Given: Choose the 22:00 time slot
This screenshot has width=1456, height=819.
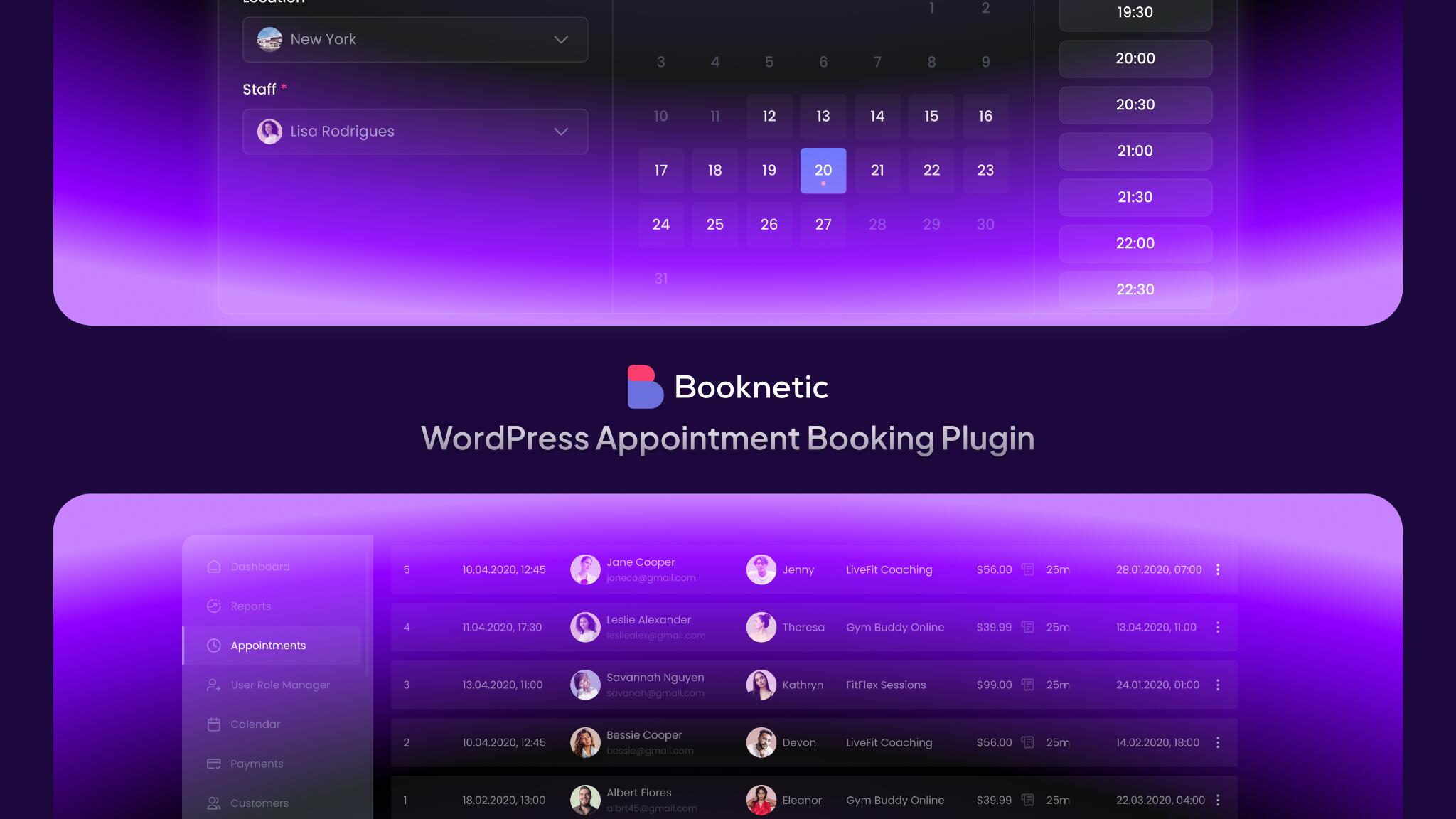Looking at the screenshot, I should [x=1135, y=244].
